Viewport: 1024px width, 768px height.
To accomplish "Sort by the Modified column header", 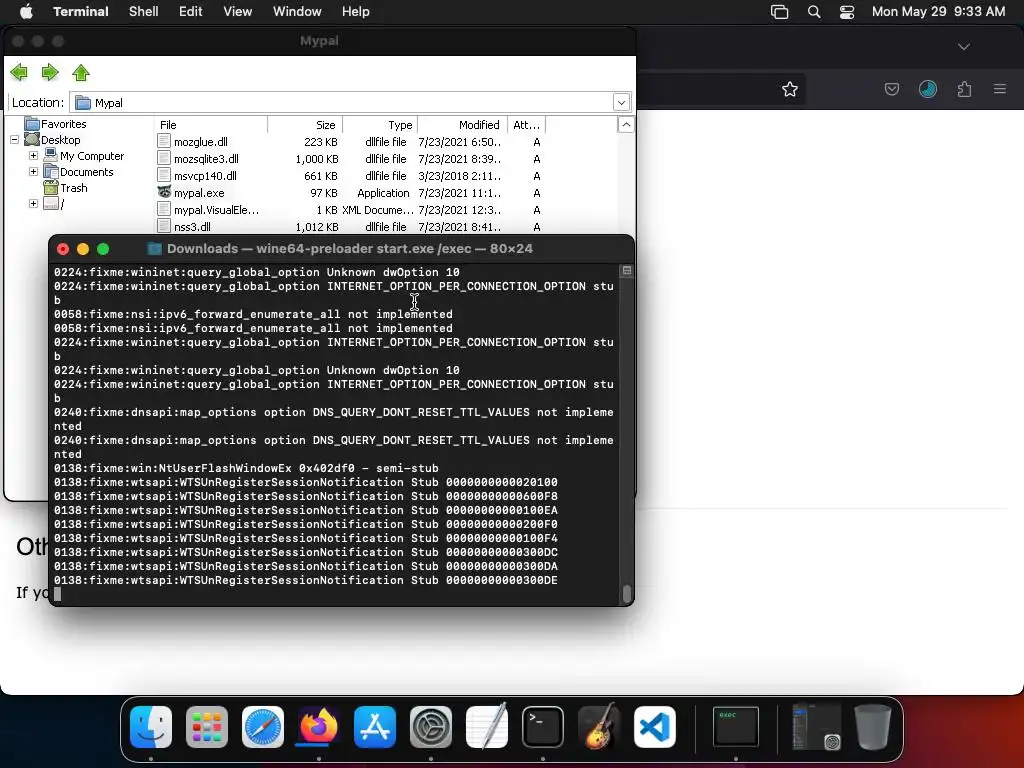I will [x=462, y=125].
